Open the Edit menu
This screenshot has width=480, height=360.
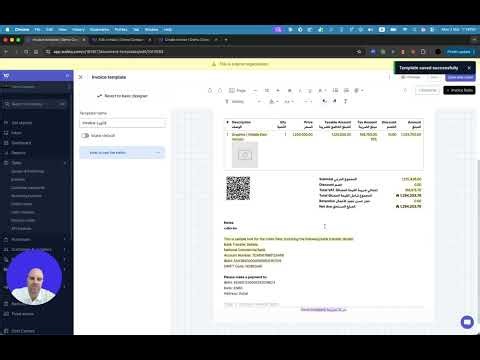point(49,30)
